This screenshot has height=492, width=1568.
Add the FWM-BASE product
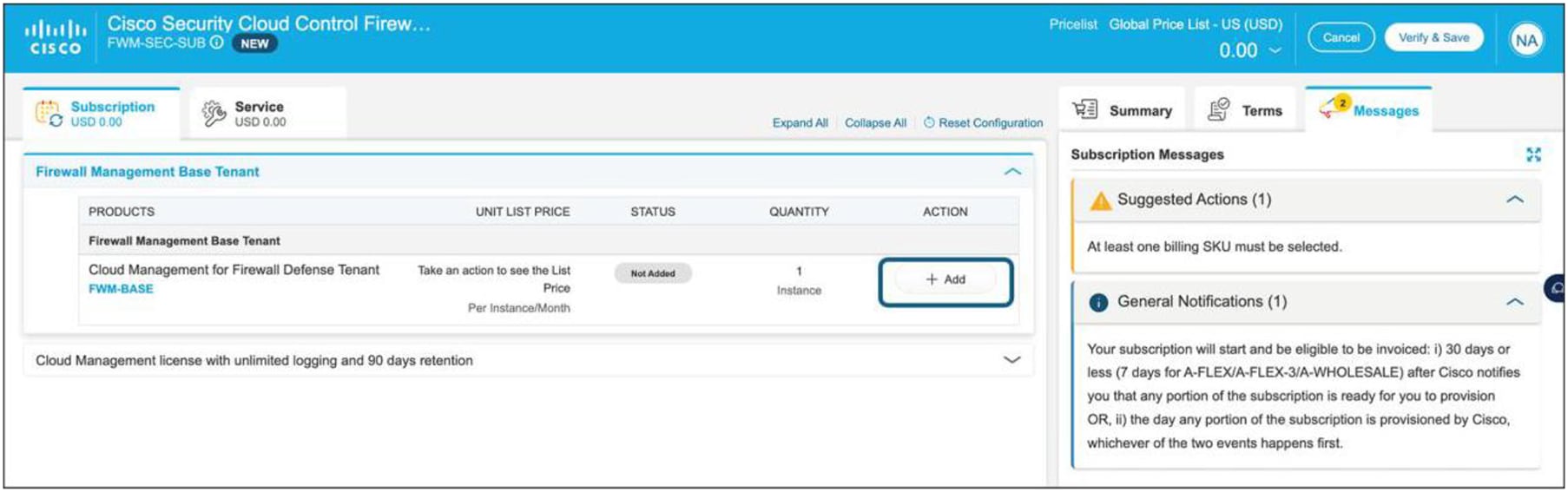945,279
